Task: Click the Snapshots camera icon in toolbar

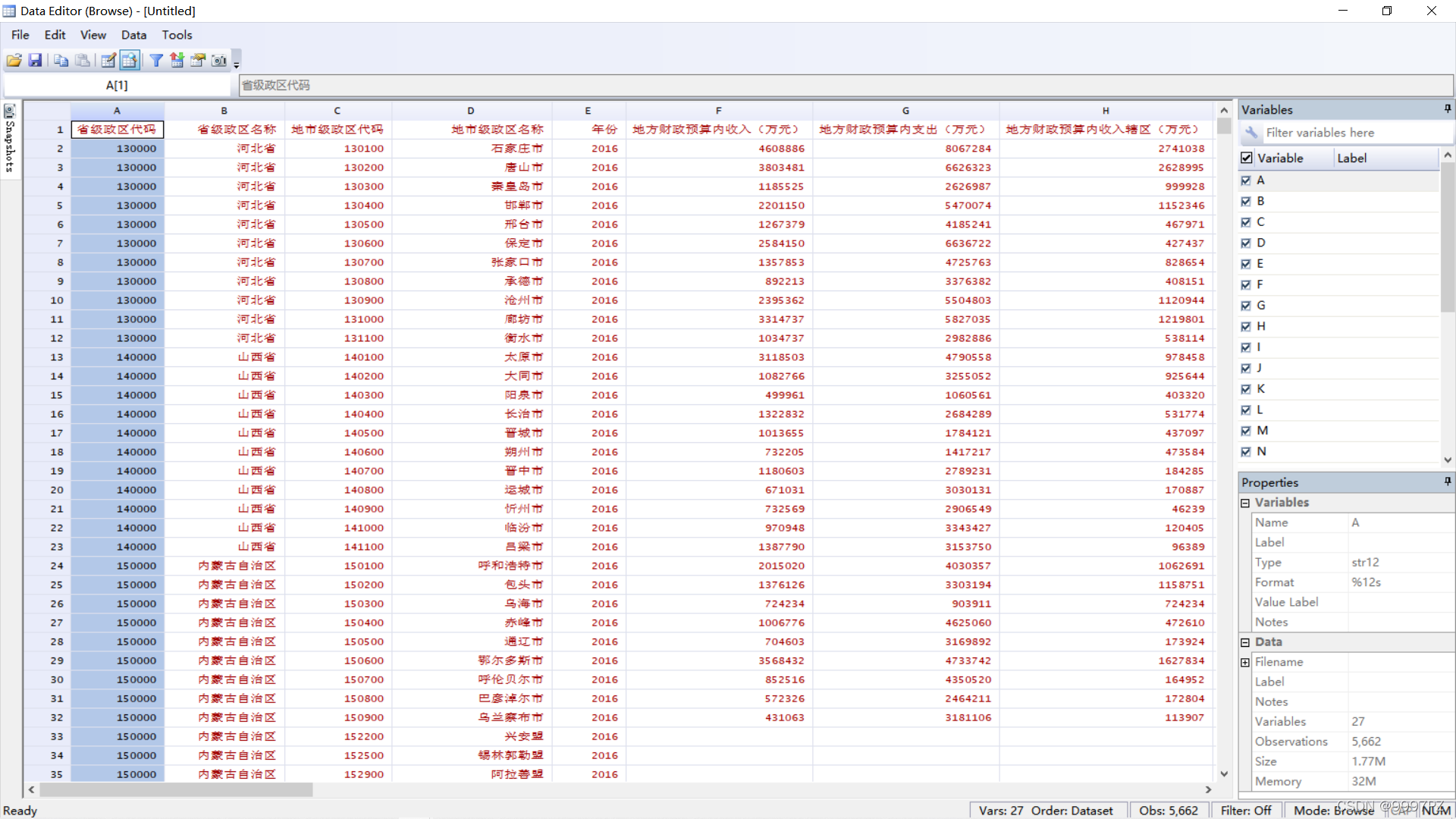Action: 219,61
